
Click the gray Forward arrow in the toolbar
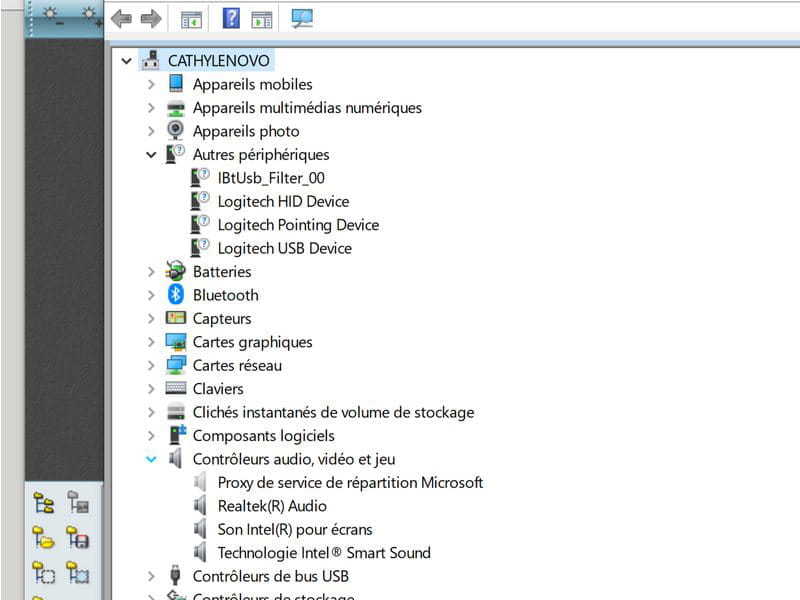coord(151,19)
